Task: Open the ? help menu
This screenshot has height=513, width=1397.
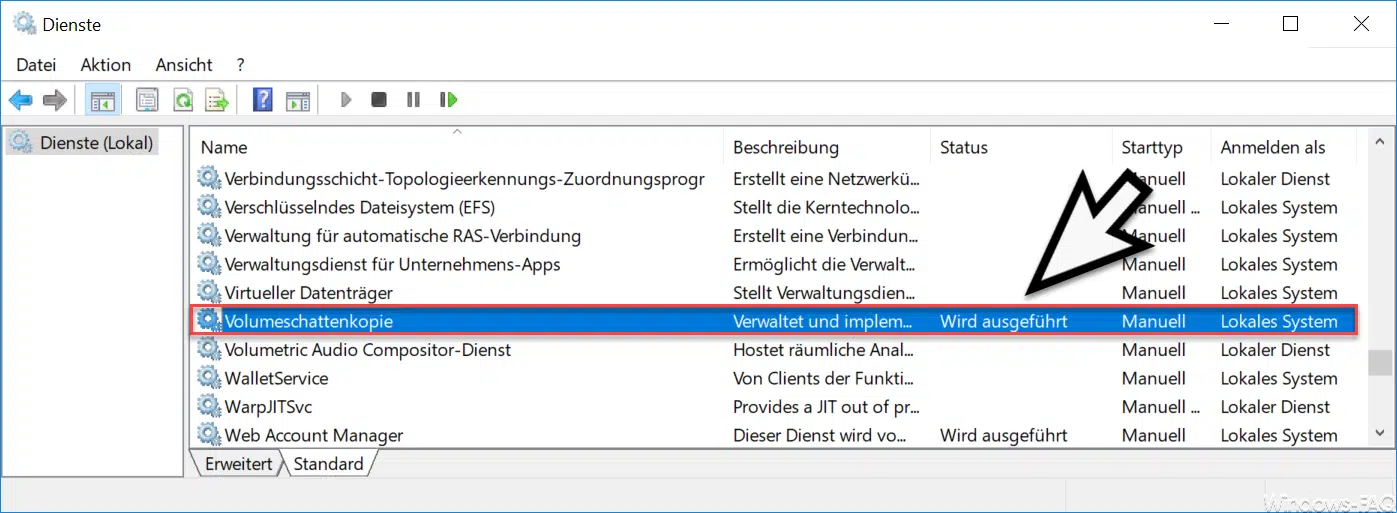Action: [x=241, y=64]
